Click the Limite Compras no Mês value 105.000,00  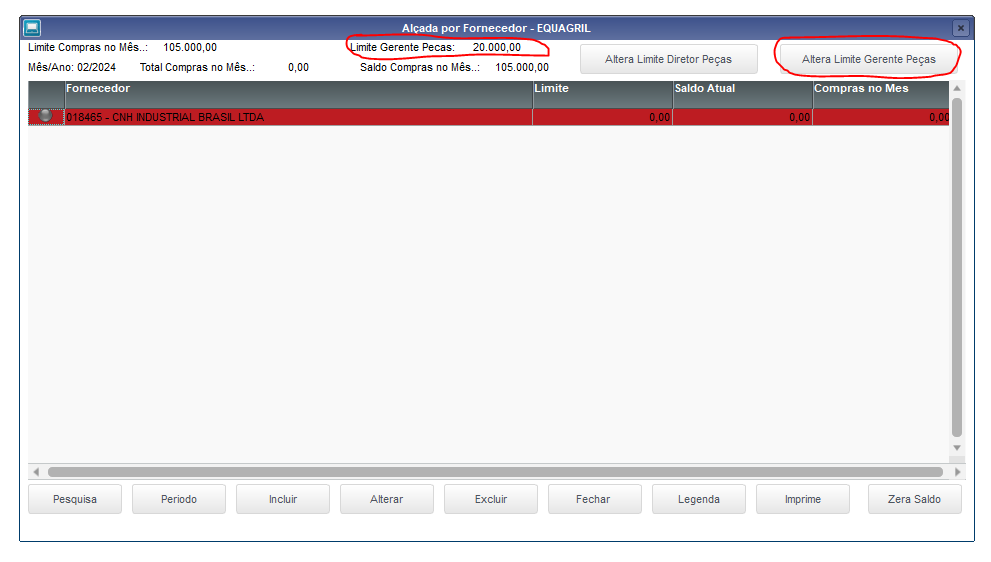(190, 47)
